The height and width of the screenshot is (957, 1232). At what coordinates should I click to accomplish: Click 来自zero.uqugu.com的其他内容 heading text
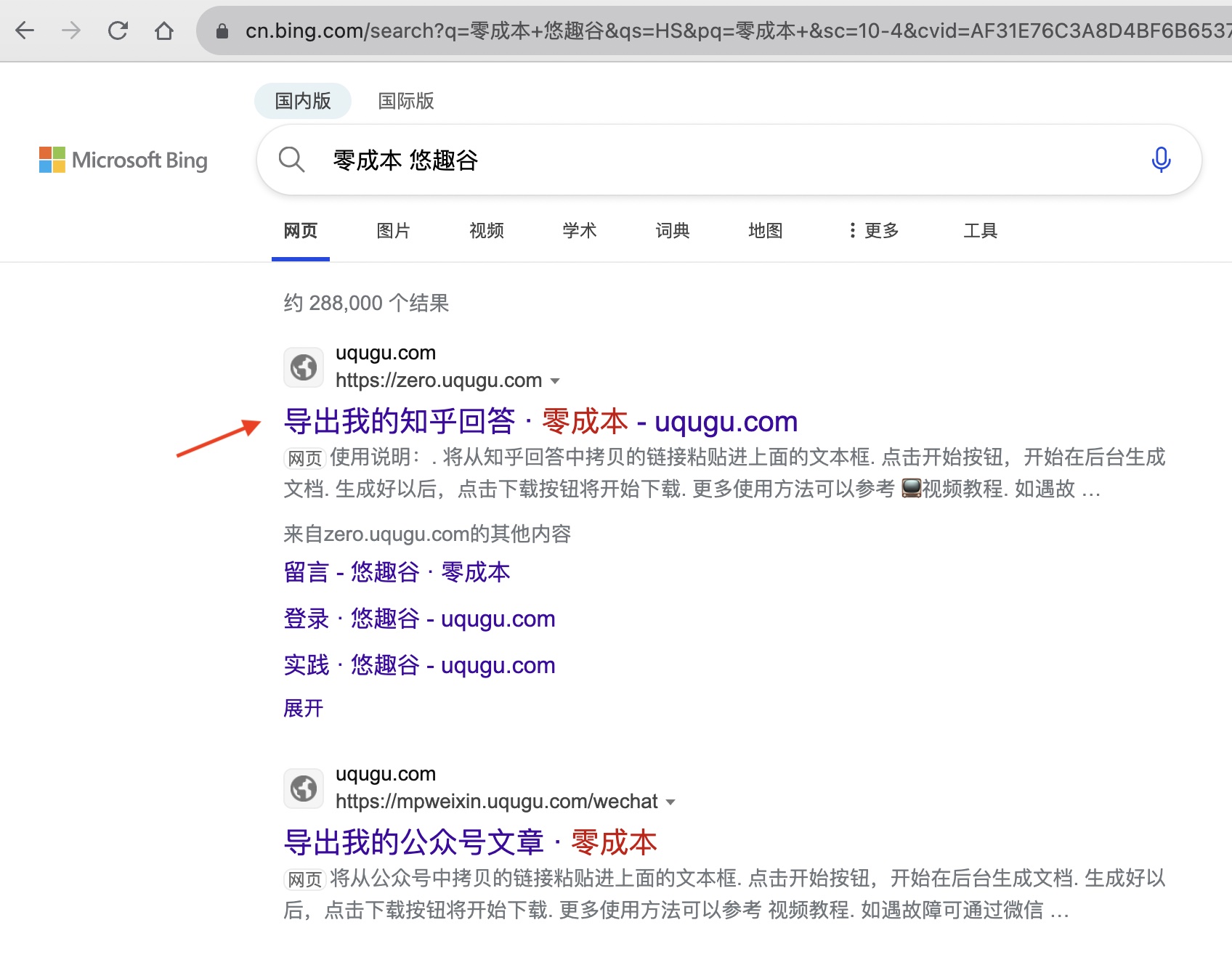pos(427,534)
